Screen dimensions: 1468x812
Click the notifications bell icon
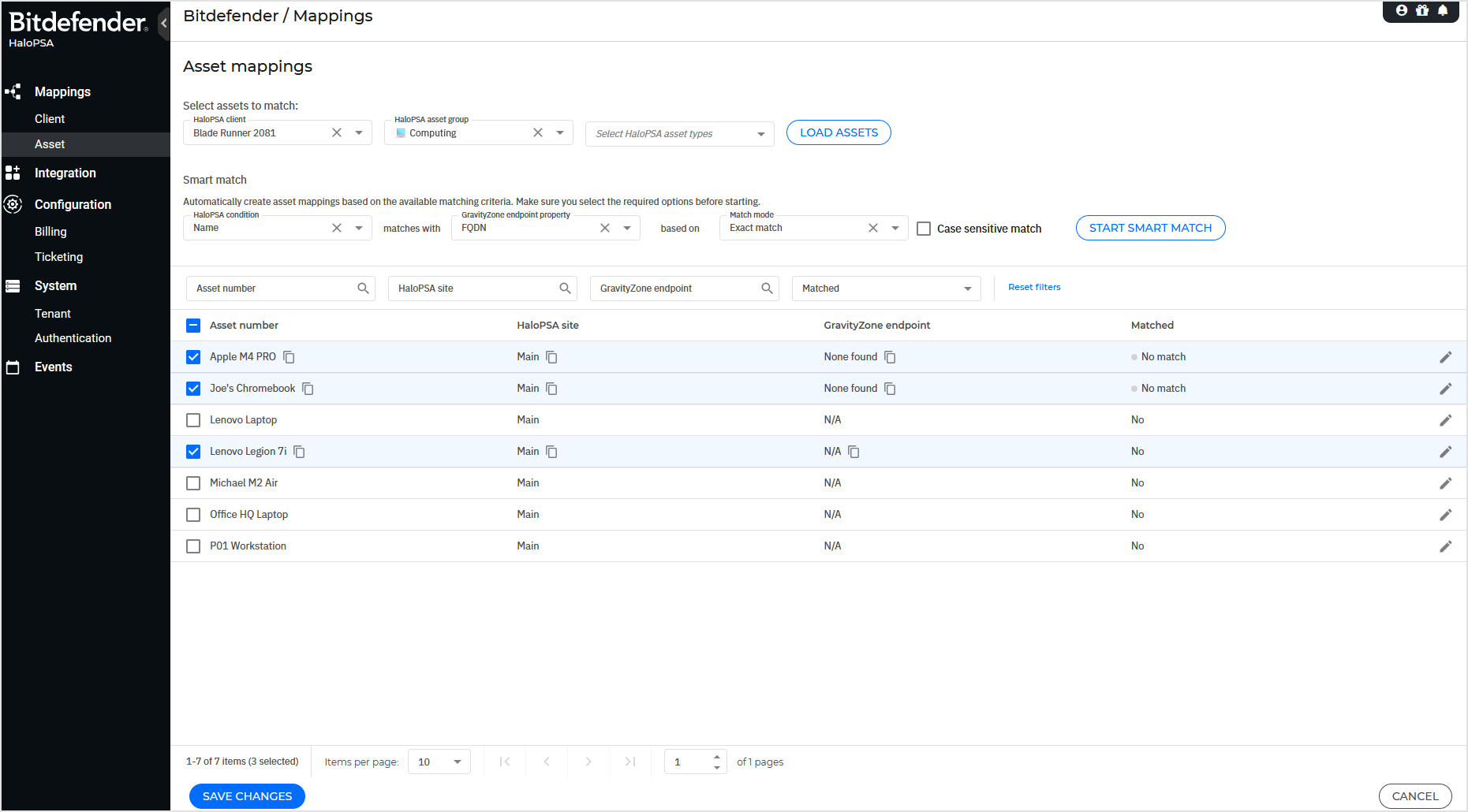coord(1443,10)
